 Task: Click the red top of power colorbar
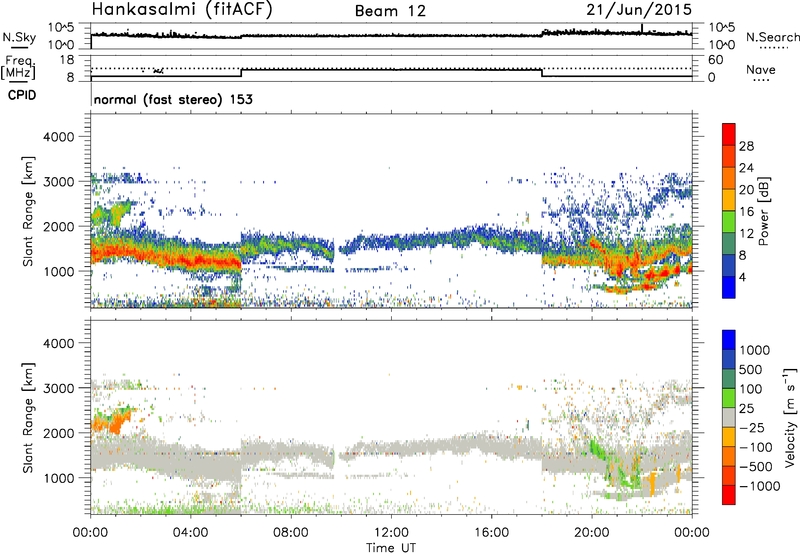tap(729, 134)
